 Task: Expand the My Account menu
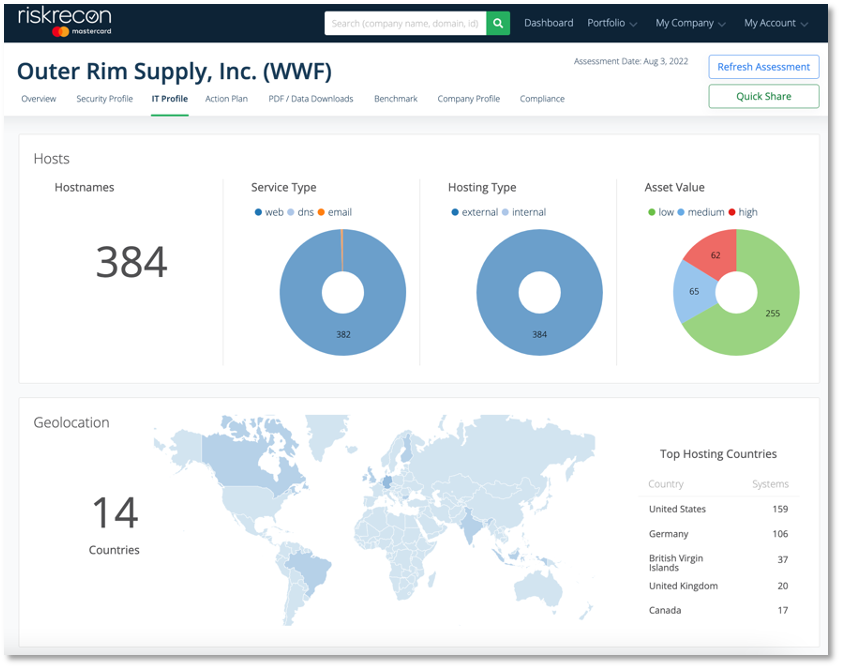pyautogui.click(x=775, y=23)
